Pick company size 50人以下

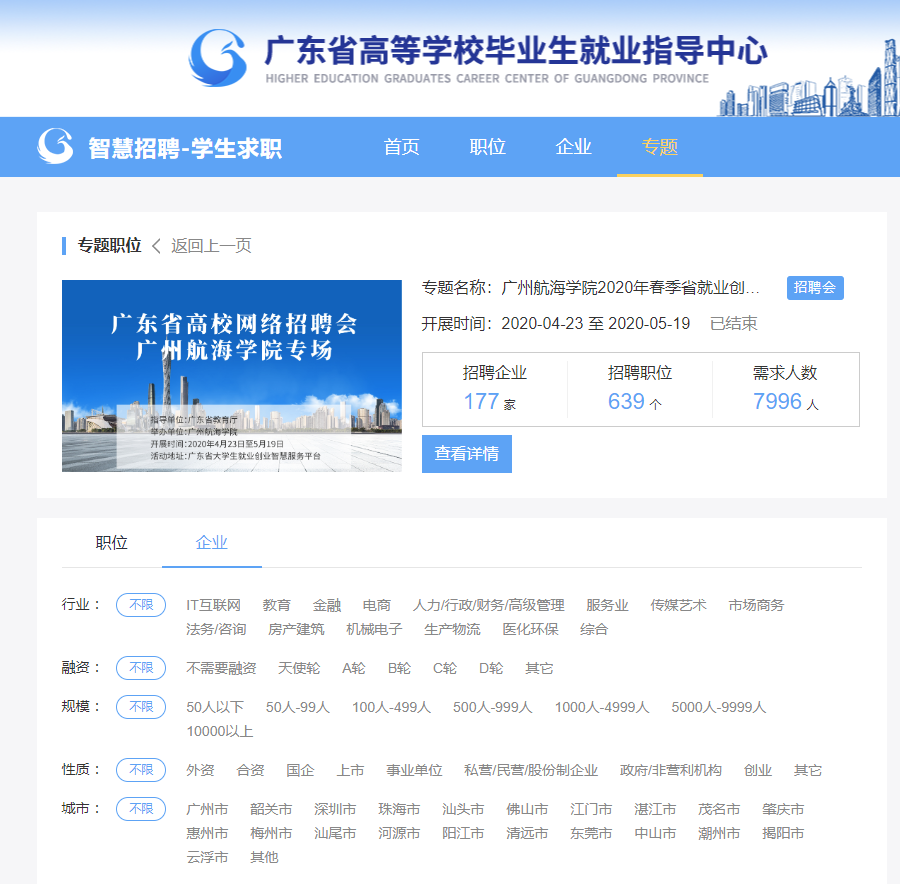point(215,707)
